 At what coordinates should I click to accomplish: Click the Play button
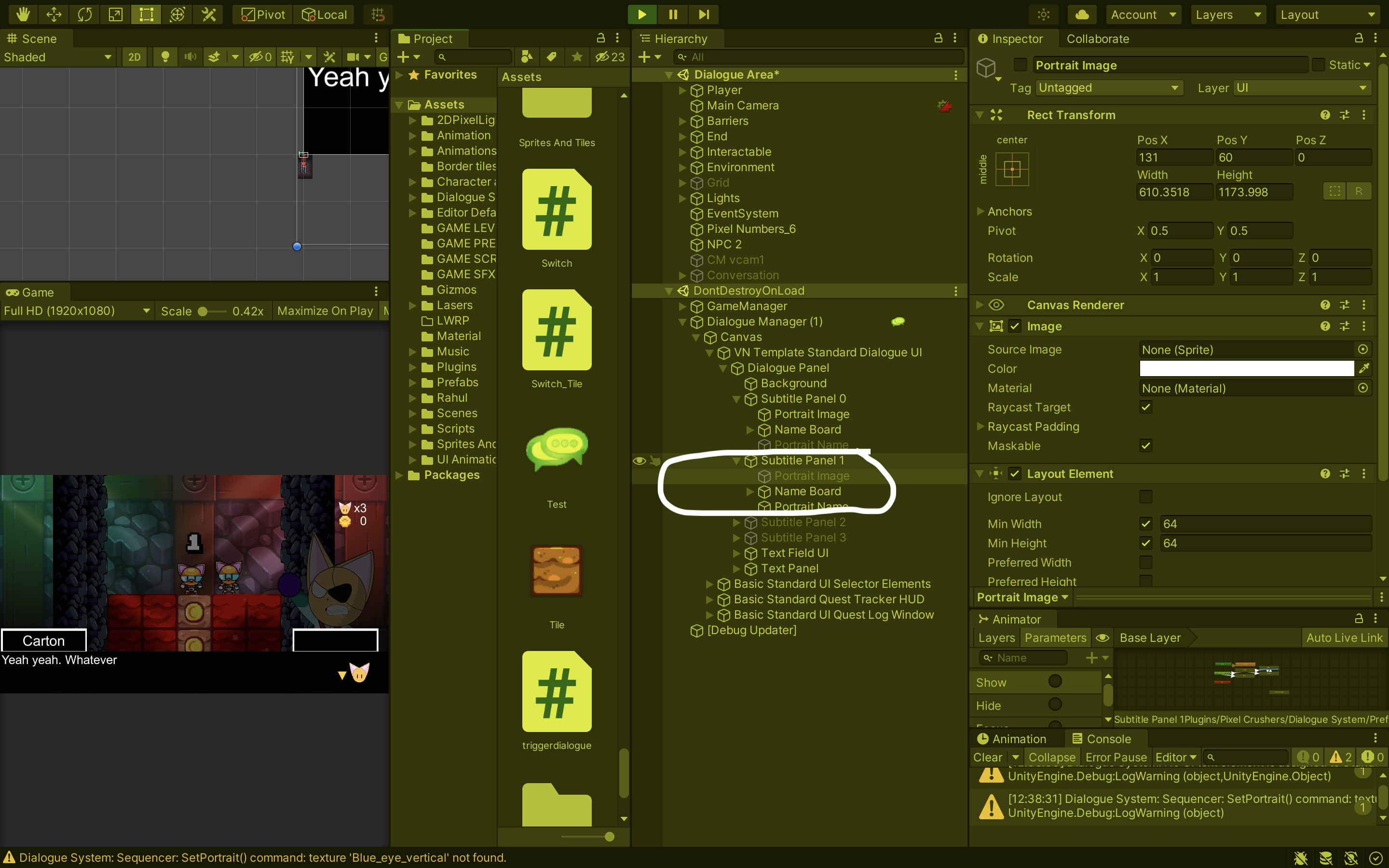642,14
